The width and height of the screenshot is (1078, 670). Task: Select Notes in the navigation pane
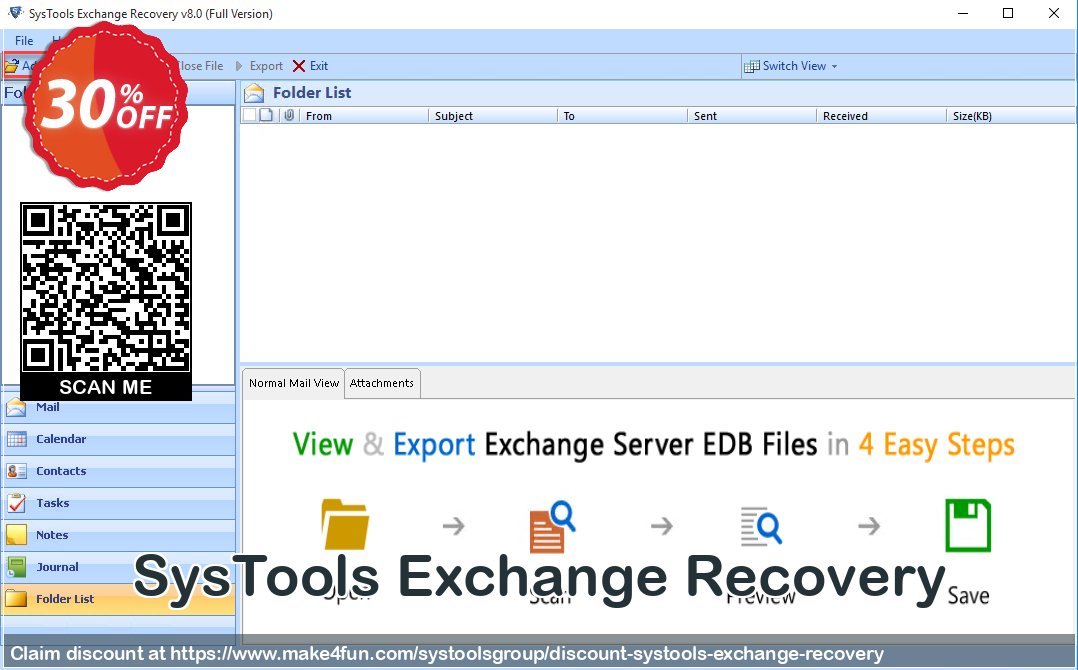118,535
